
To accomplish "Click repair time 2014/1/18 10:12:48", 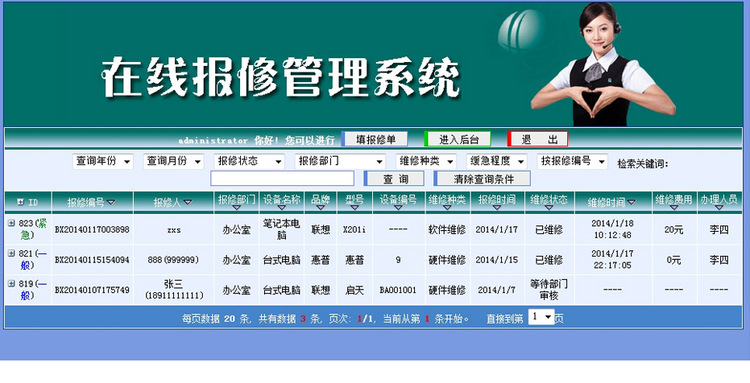I will (x=612, y=230).
